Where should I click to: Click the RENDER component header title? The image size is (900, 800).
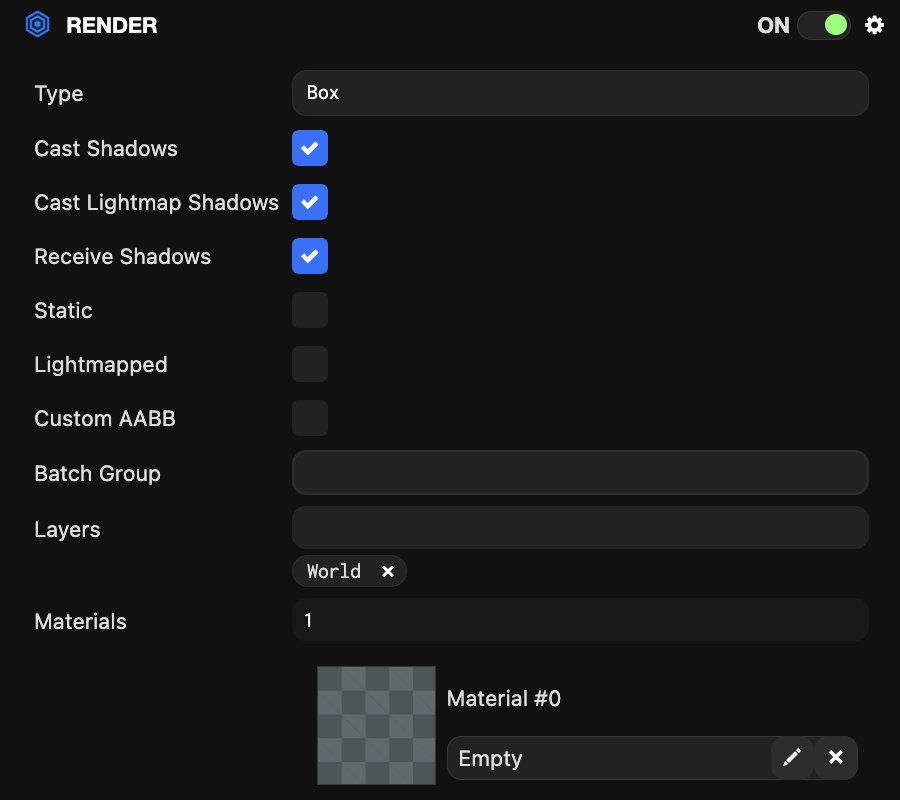coord(111,25)
